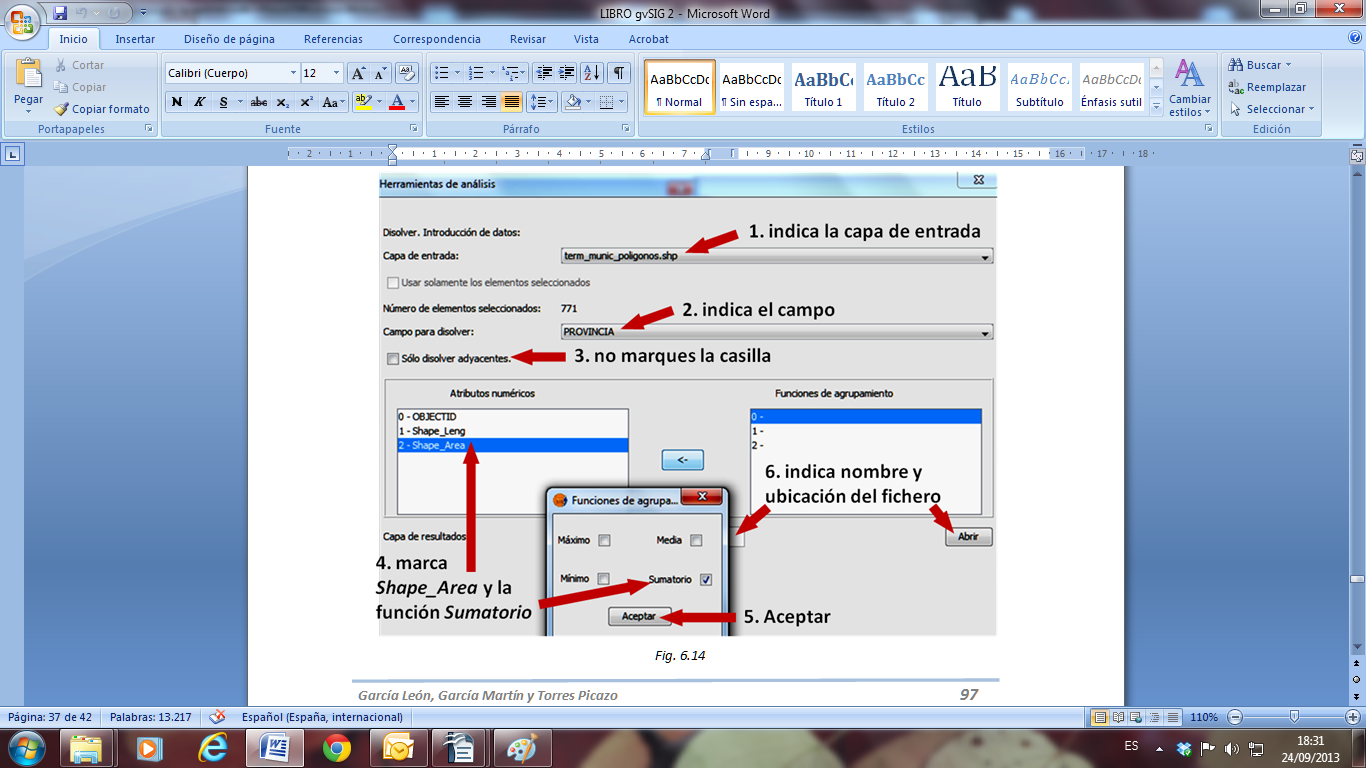1366x768 pixels.
Task: Shrink font size with shrink font icon
Action: [x=380, y=73]
